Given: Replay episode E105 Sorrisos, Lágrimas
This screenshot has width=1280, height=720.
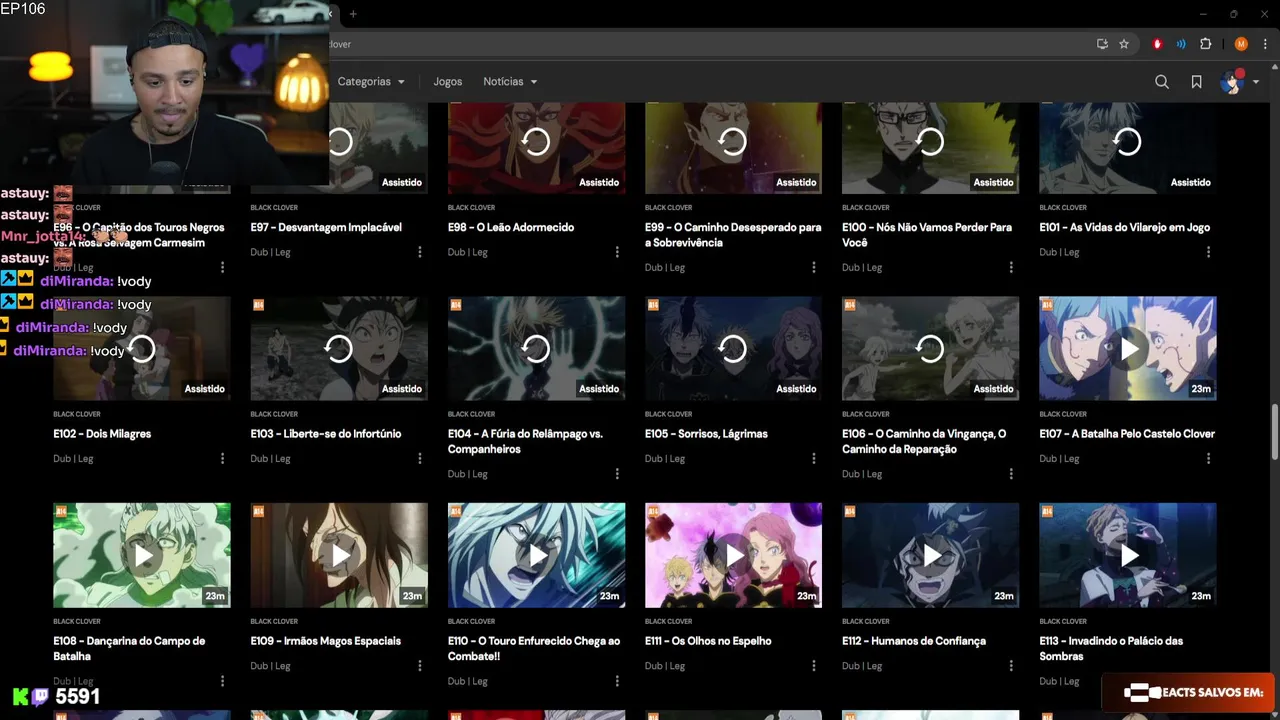Looking at the screenshot, I should point(733,348).
